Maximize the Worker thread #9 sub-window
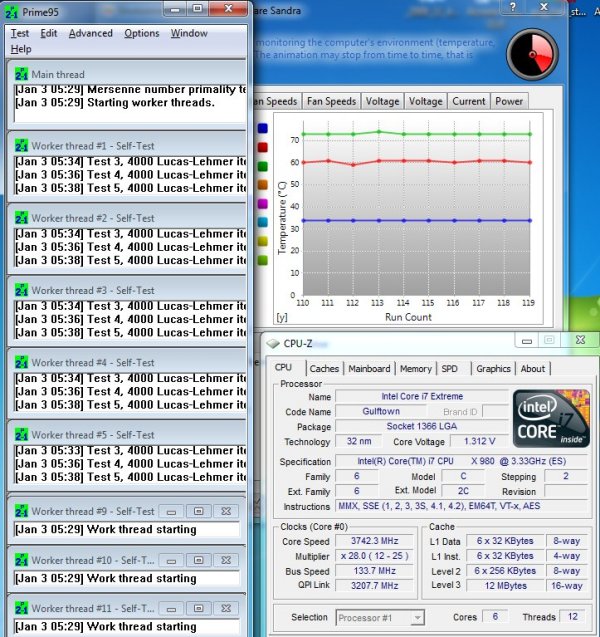 (198, 511)
